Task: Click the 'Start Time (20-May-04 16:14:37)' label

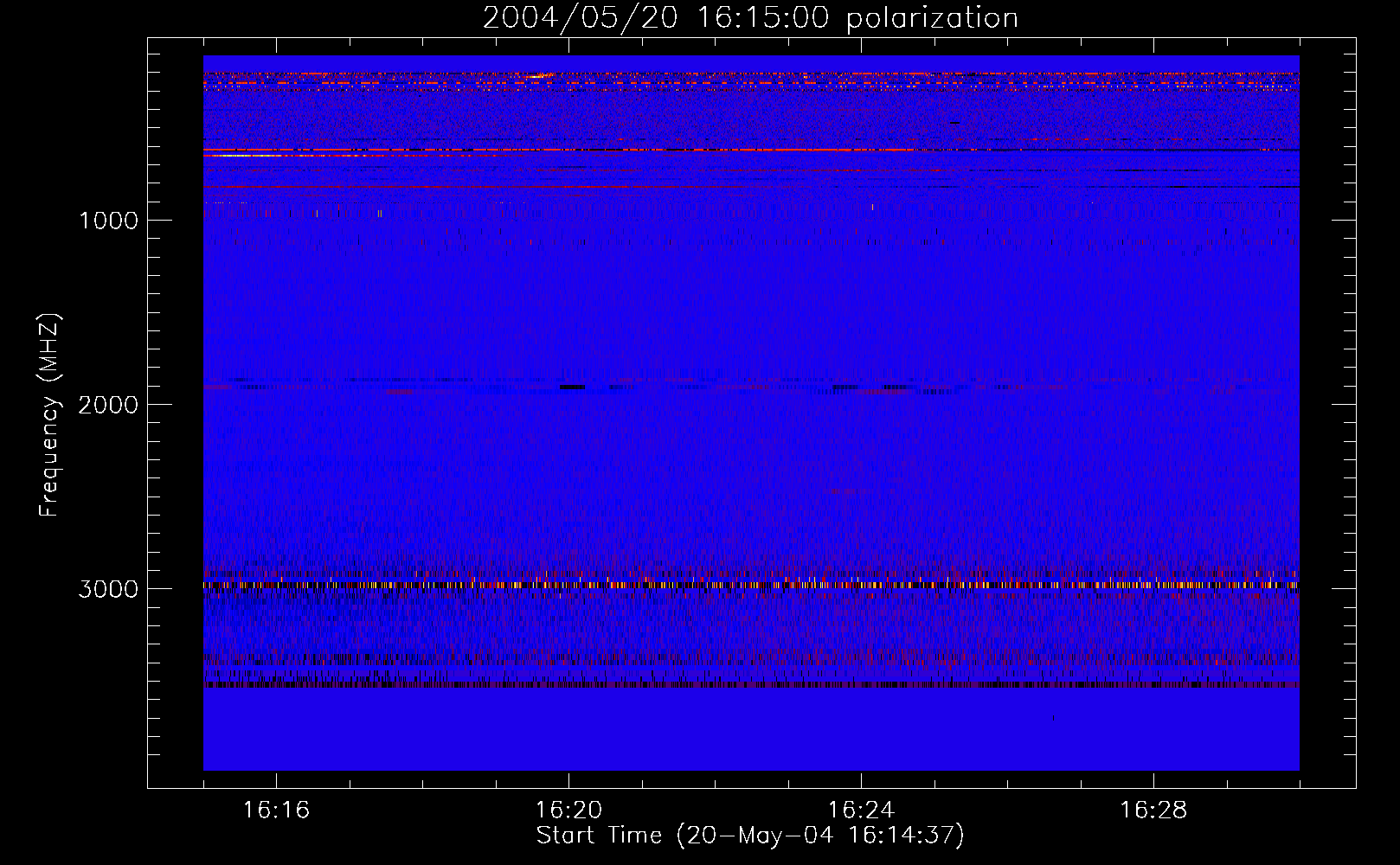Action: click(750, 836)
